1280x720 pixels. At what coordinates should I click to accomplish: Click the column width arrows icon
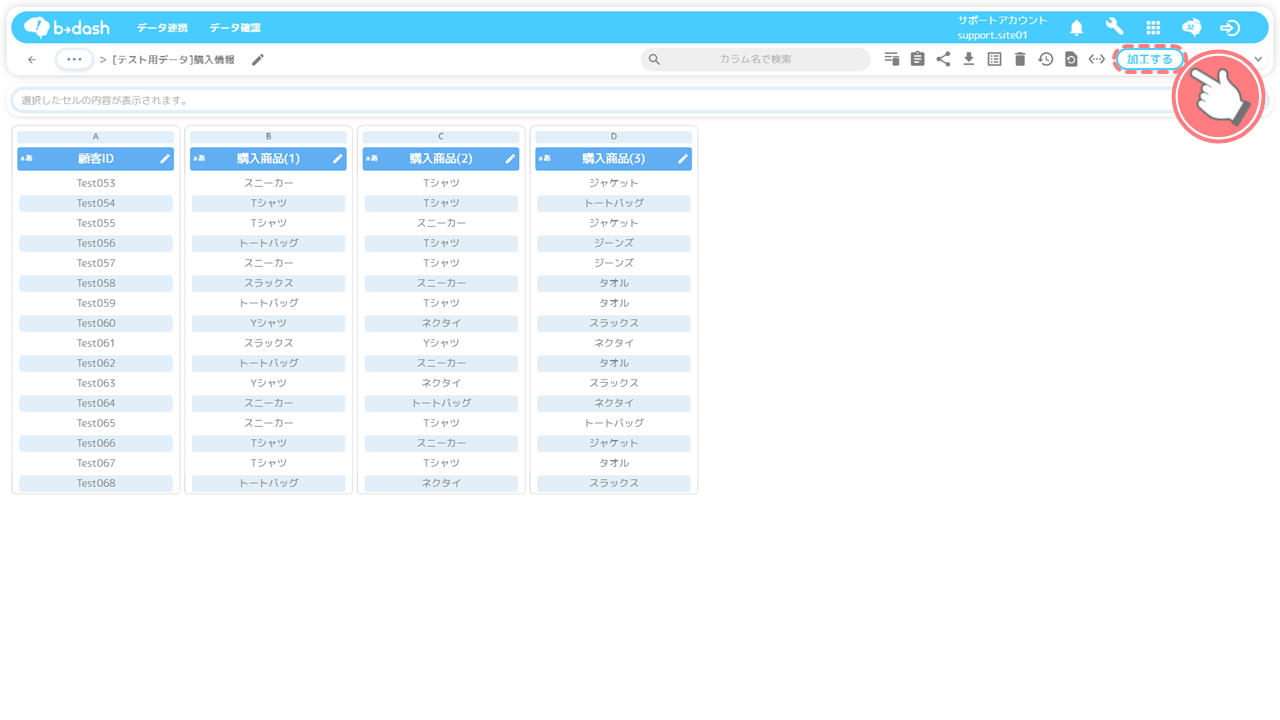pos(1097,59)
